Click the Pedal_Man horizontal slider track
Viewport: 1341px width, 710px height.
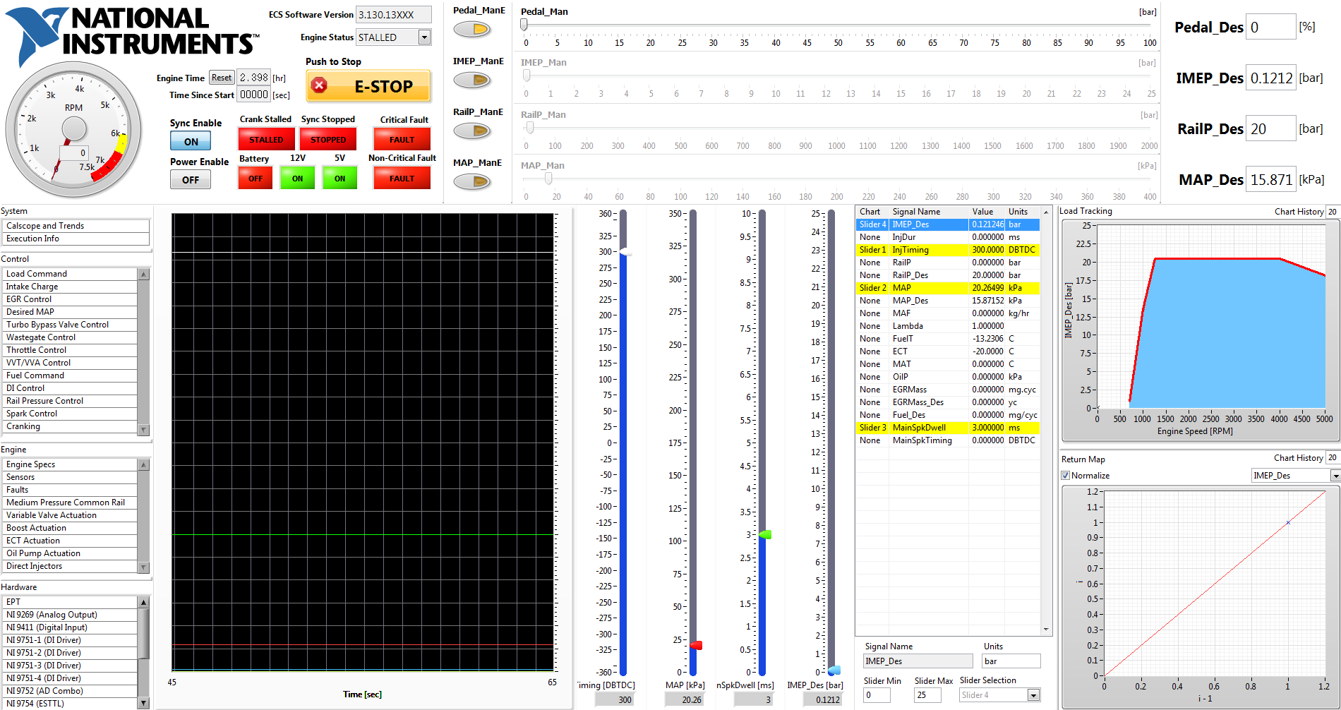pyautogui.click(x=840, y=26)
